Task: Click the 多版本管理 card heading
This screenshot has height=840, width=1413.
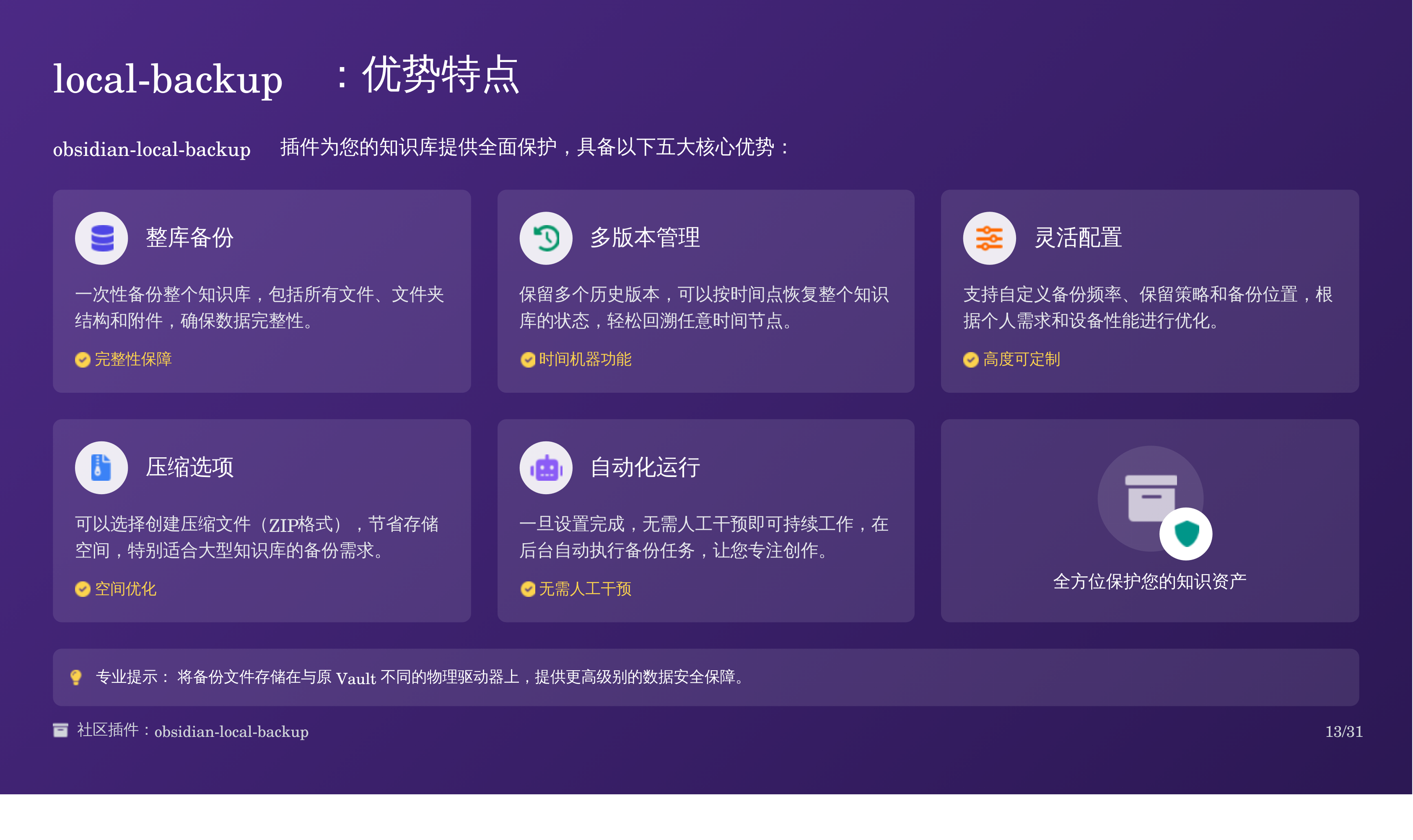Action: [x=645, y=238]
